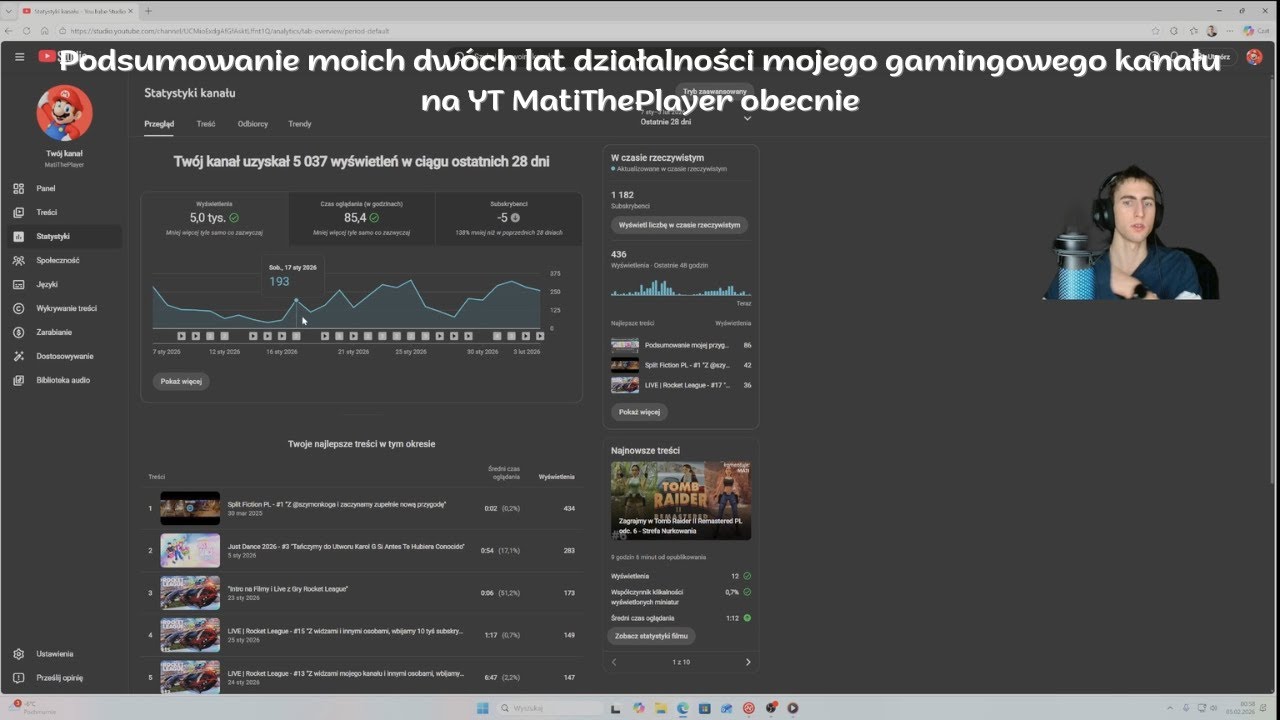Open a new browser tab
Image resolution: width=1280 pixels, height=720 pixels.
[149, 10]
